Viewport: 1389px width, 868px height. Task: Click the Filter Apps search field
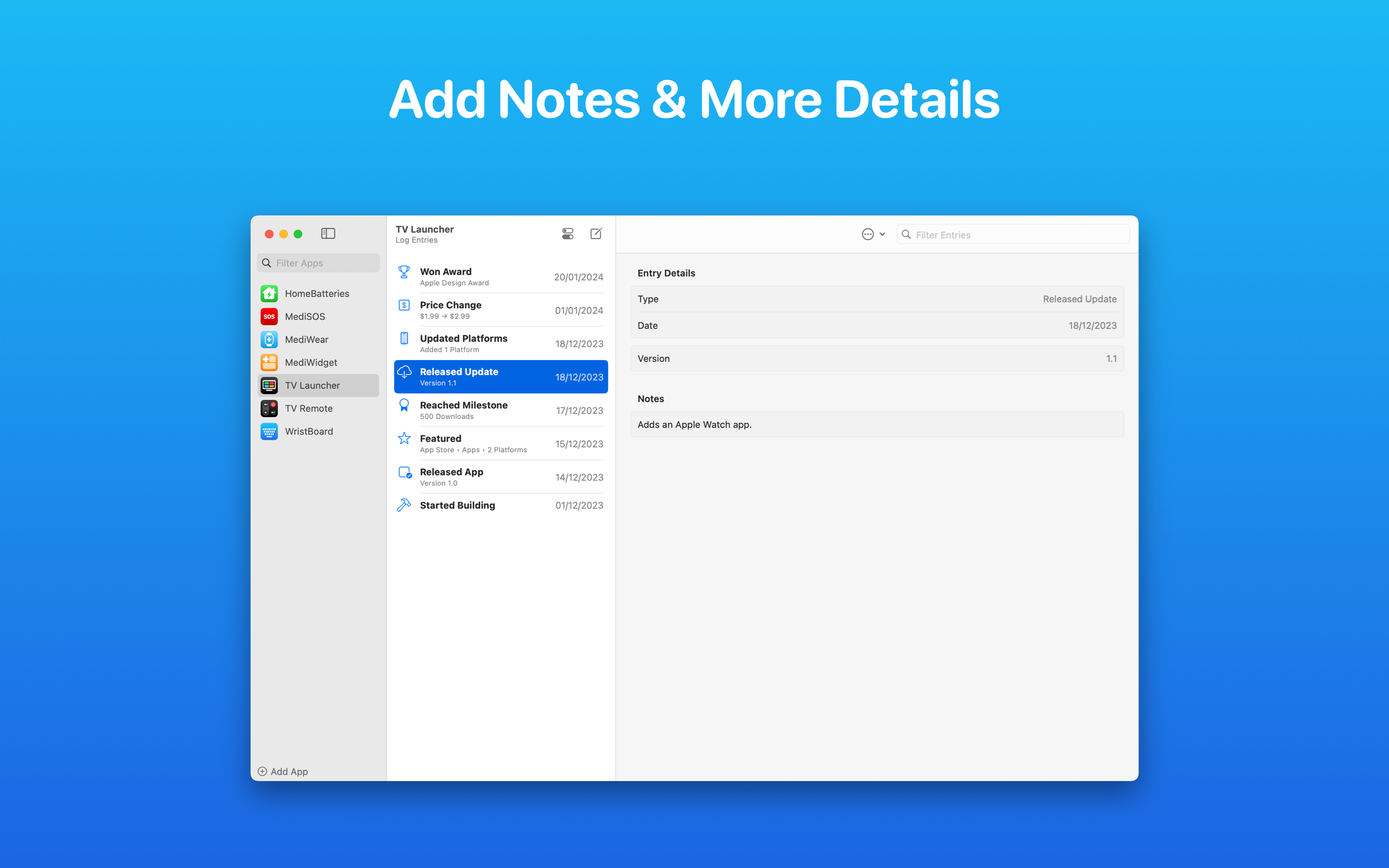click(x=319, y=263)
